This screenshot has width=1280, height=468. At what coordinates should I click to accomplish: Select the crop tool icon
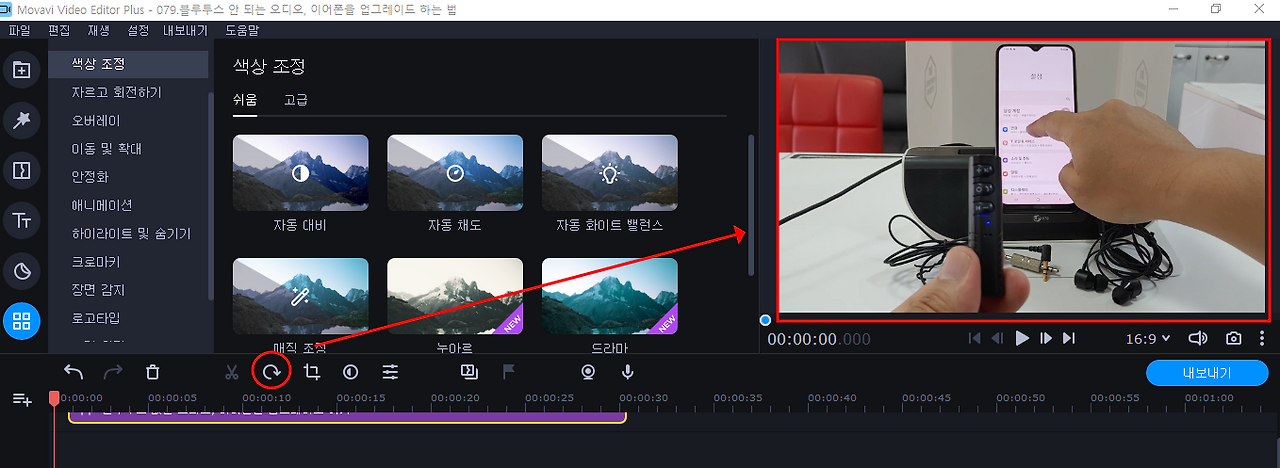point(311,372)
